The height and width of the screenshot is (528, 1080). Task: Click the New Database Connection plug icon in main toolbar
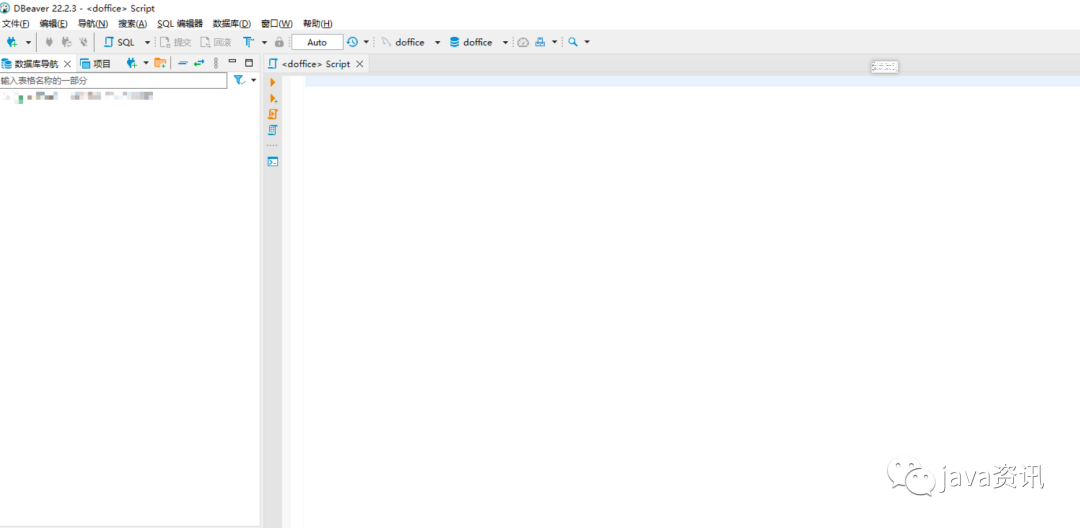click(x=12, y=42)
